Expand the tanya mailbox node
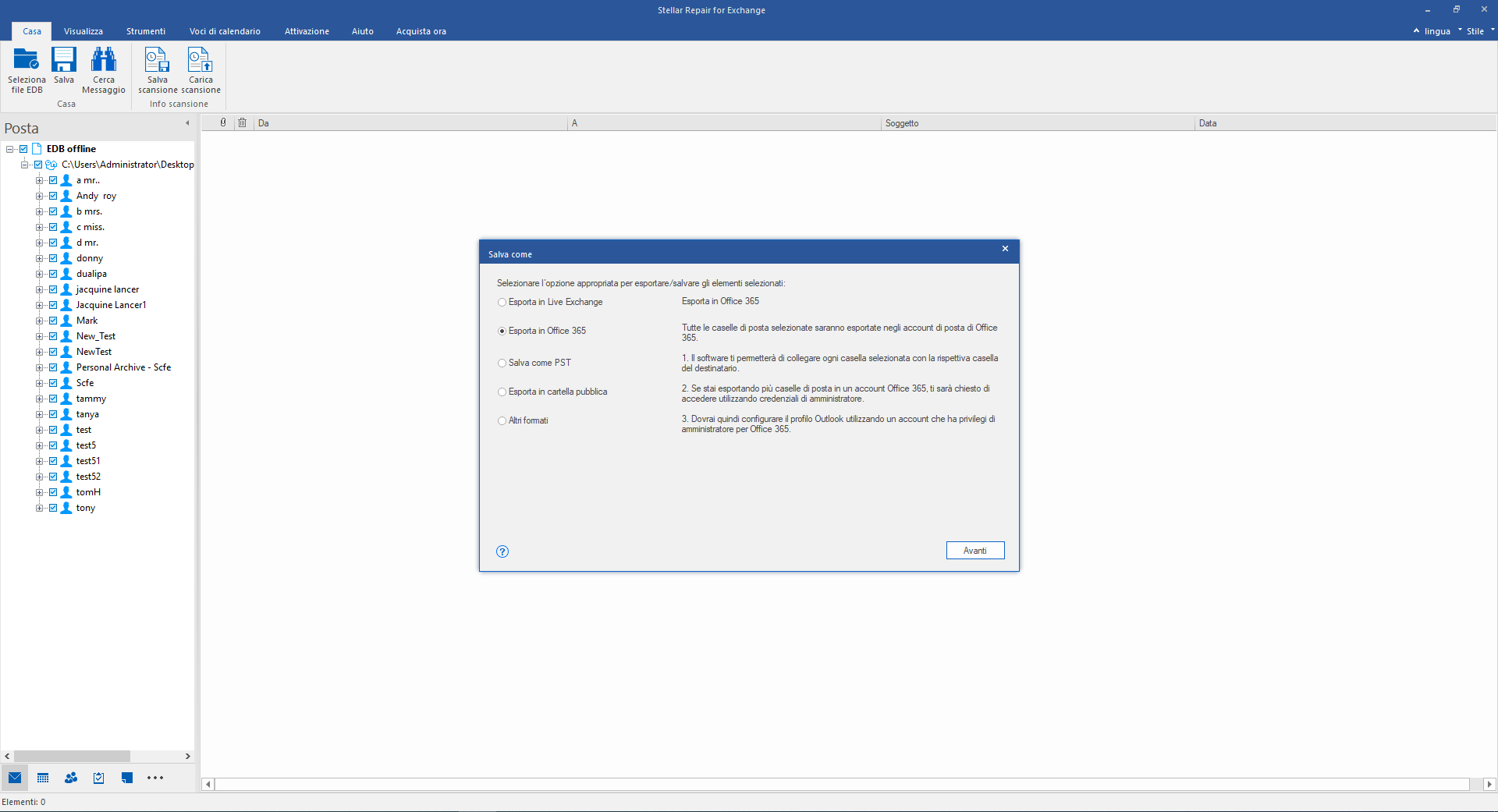1498x812 pixels. [x=39, y=414]
